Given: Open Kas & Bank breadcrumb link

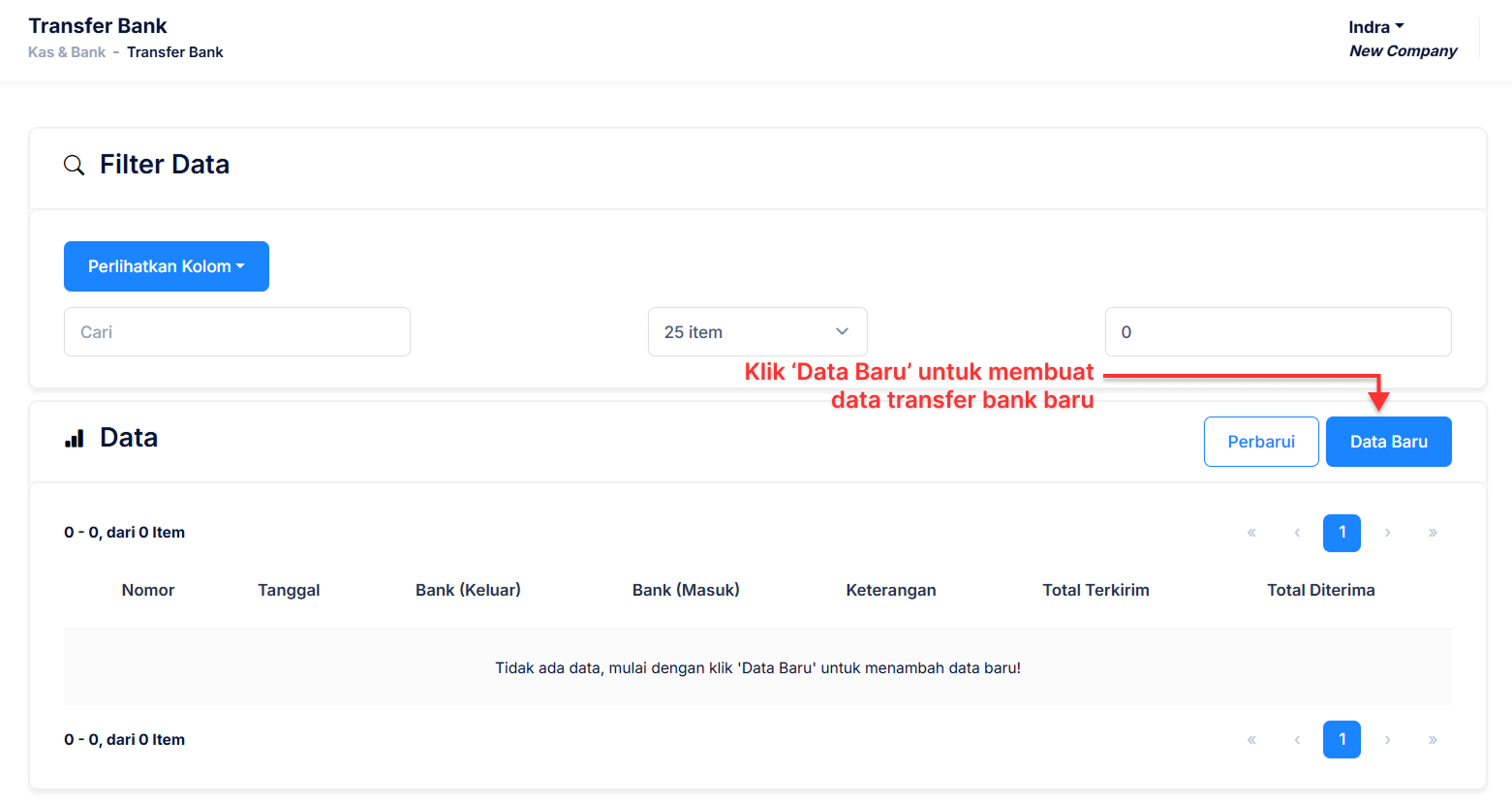Looking at the screenshot, I should [67, 52].
